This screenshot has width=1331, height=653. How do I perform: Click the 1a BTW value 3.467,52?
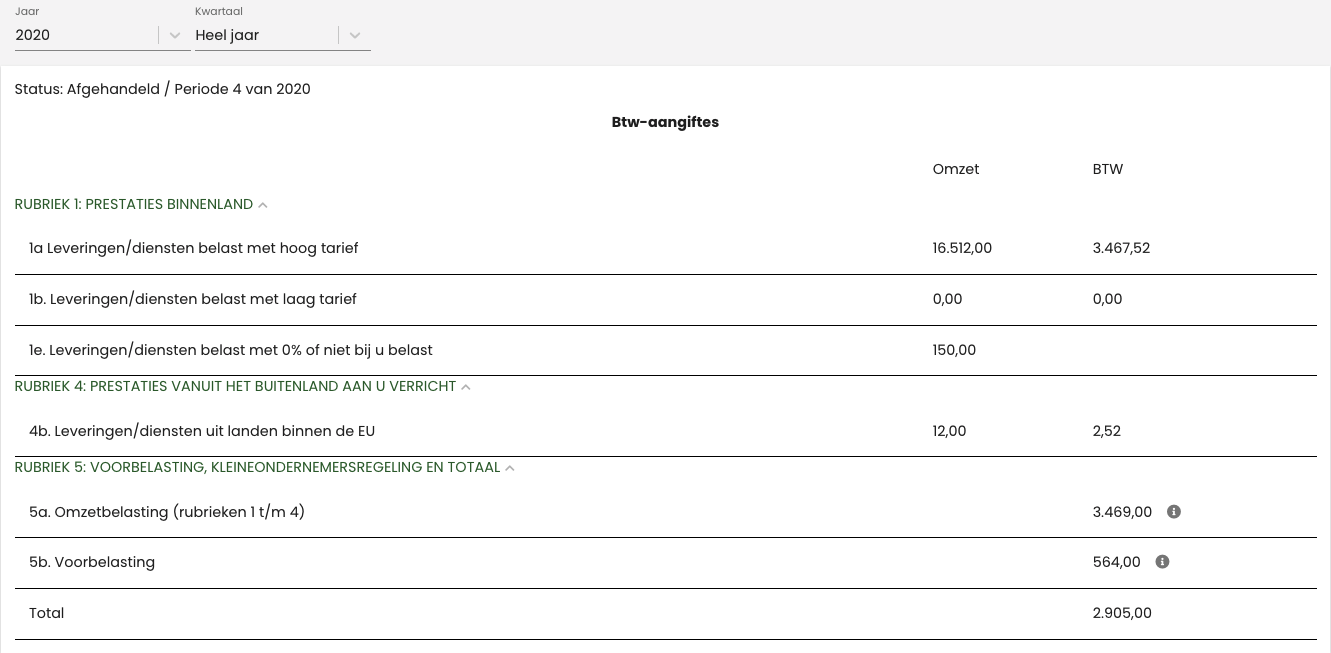pos(1121,248)
